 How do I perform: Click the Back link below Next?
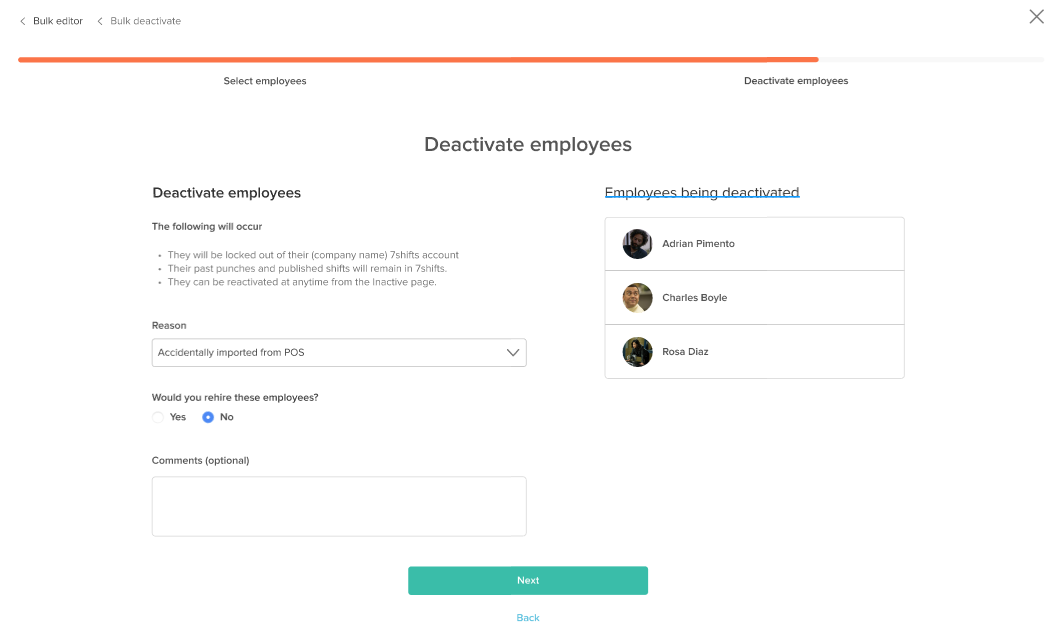[527, 617]
